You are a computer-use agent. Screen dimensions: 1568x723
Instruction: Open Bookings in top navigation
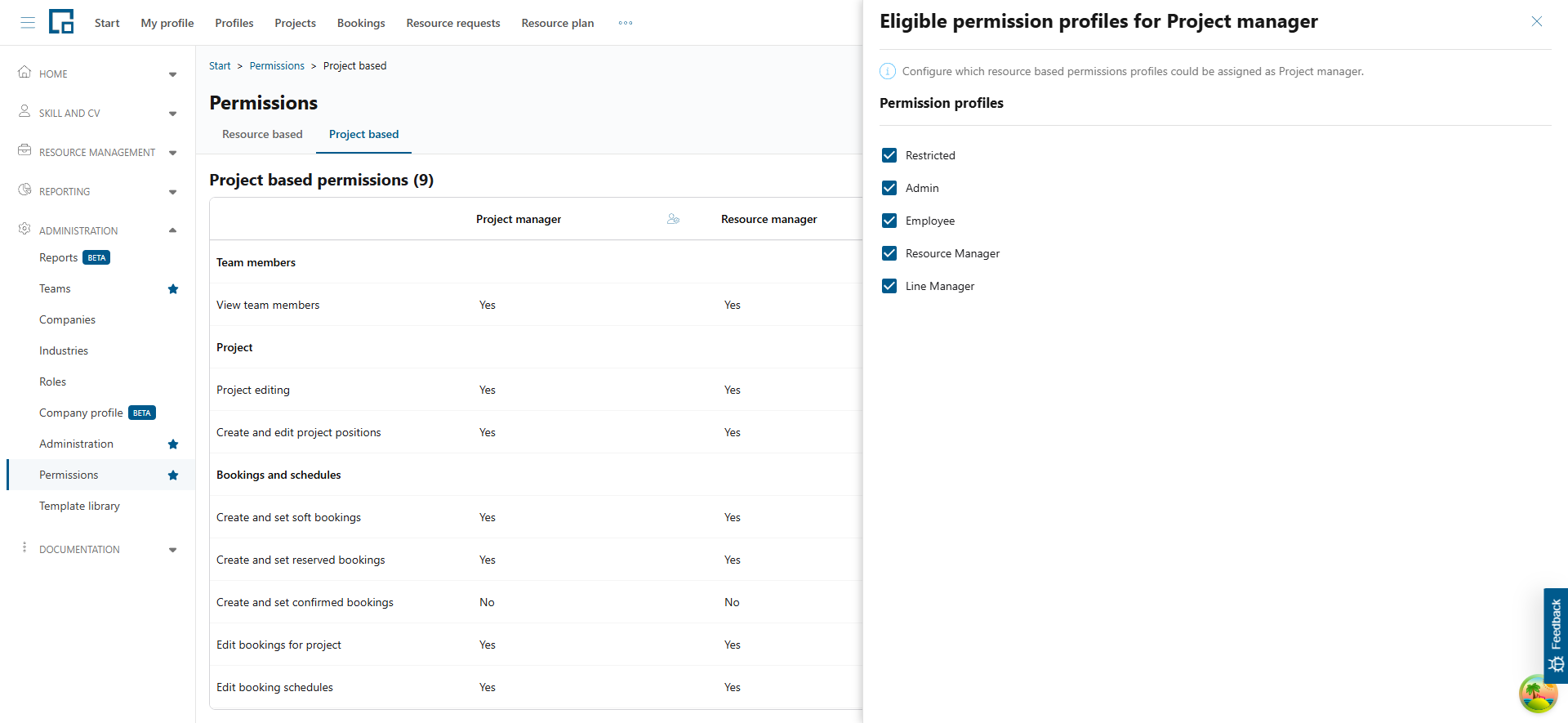(361, 23)
